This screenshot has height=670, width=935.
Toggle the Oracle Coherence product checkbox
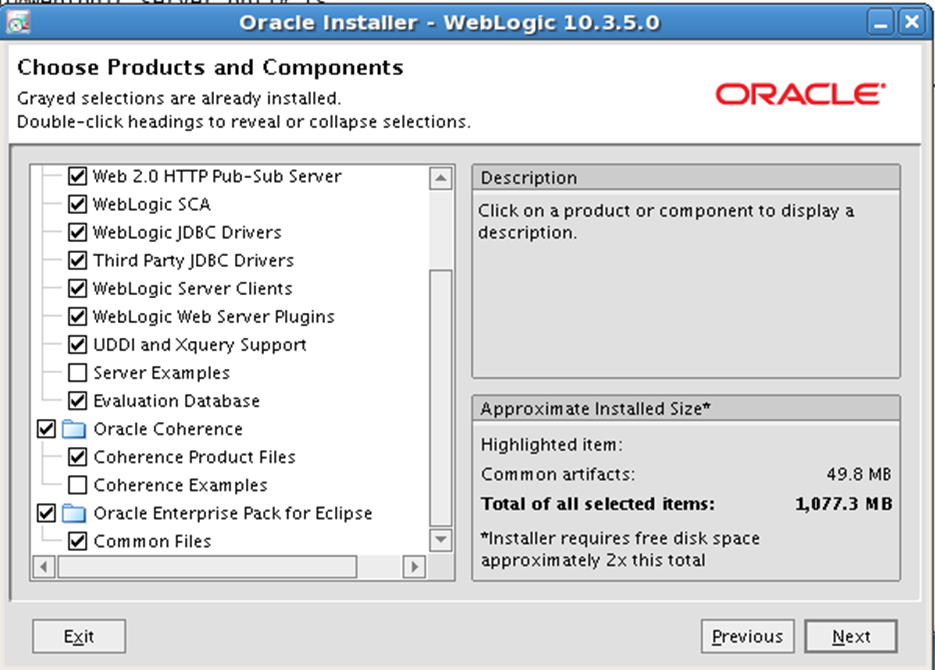pyautogui.click(x=46, y=429)
